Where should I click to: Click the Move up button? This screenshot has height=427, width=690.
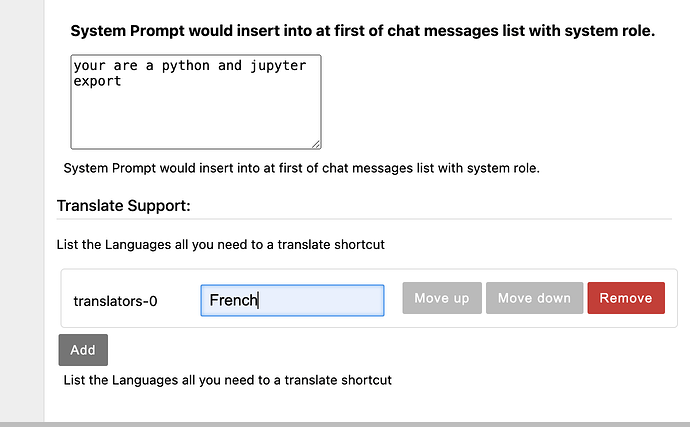pos(441,298)
